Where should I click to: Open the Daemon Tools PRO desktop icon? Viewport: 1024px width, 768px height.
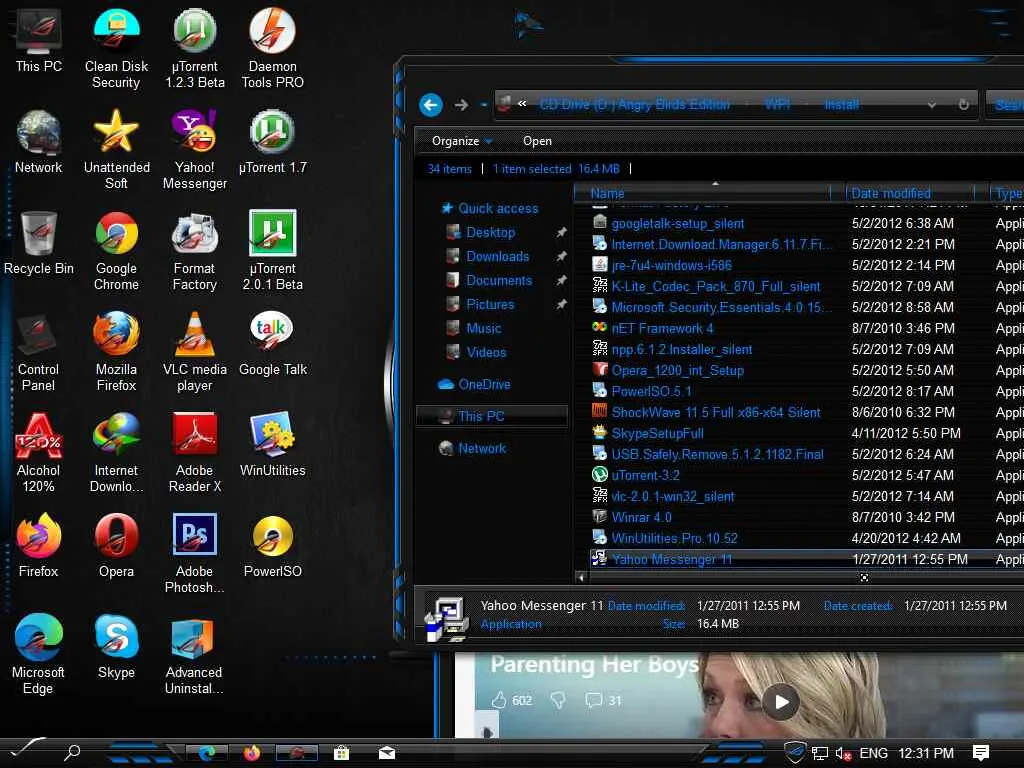(x=272, y=32)
